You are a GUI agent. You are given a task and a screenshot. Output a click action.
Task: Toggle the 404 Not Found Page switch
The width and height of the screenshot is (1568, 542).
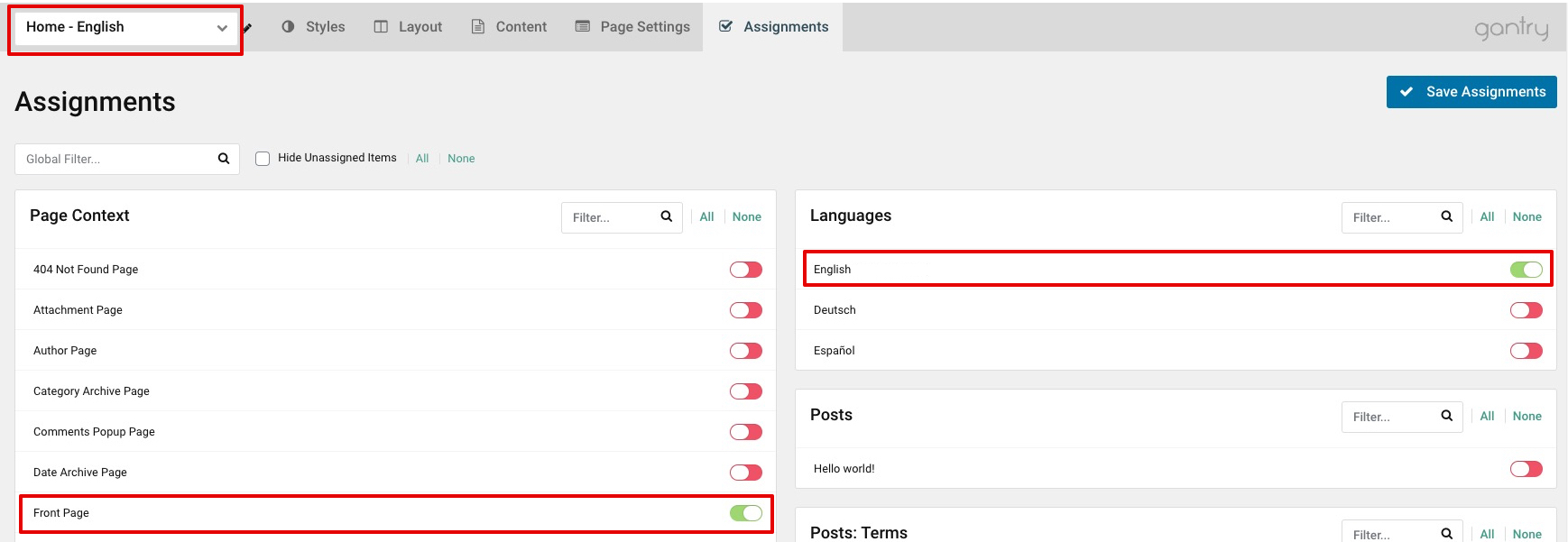(745, 270)
